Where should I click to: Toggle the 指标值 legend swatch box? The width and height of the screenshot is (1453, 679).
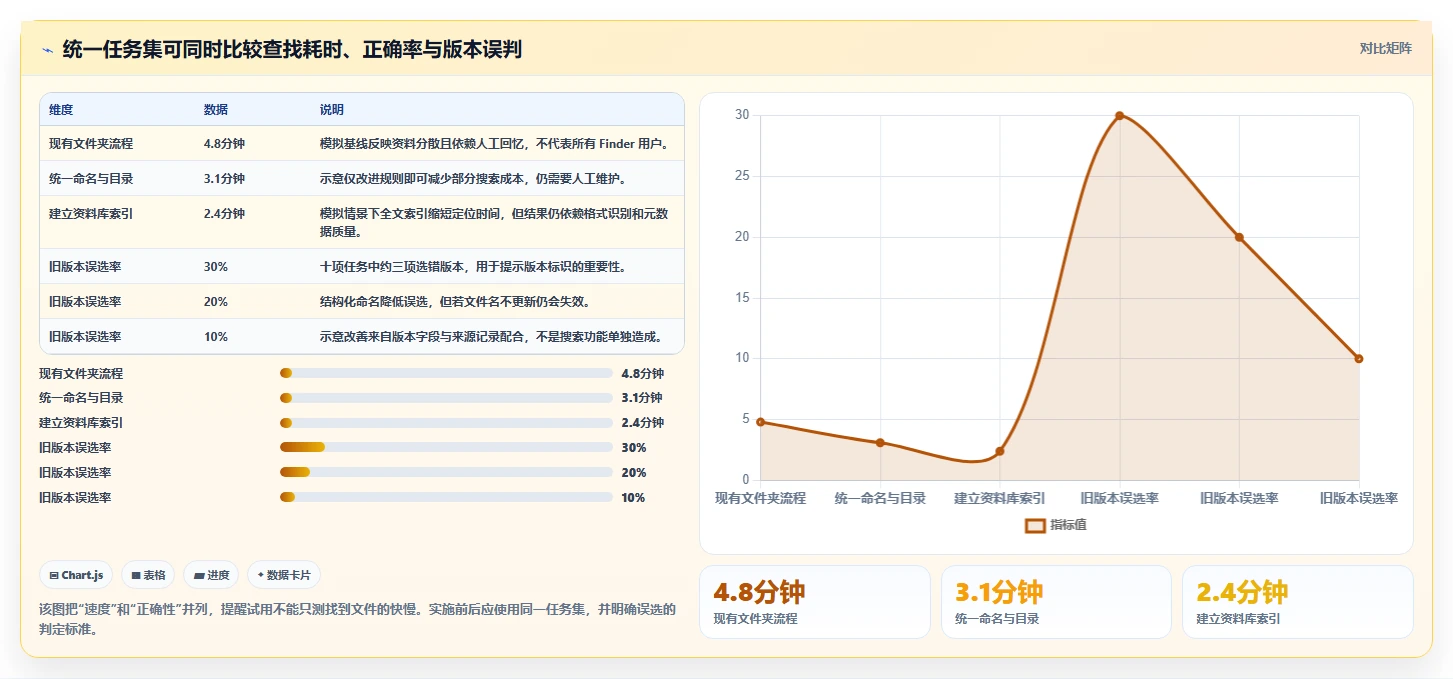pyautogui.click(x=1035, y=524)
